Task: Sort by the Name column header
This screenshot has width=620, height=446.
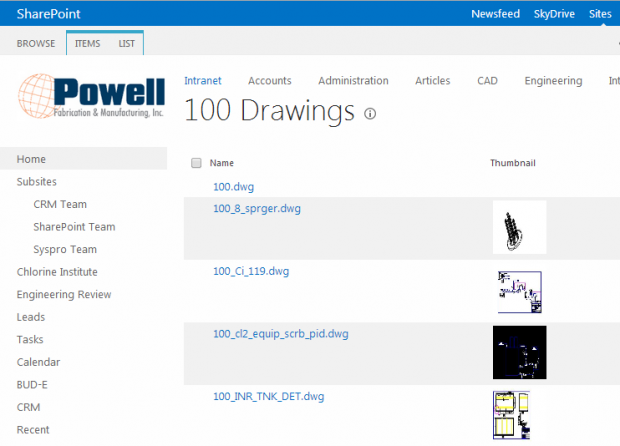Action: pos(221,163)
